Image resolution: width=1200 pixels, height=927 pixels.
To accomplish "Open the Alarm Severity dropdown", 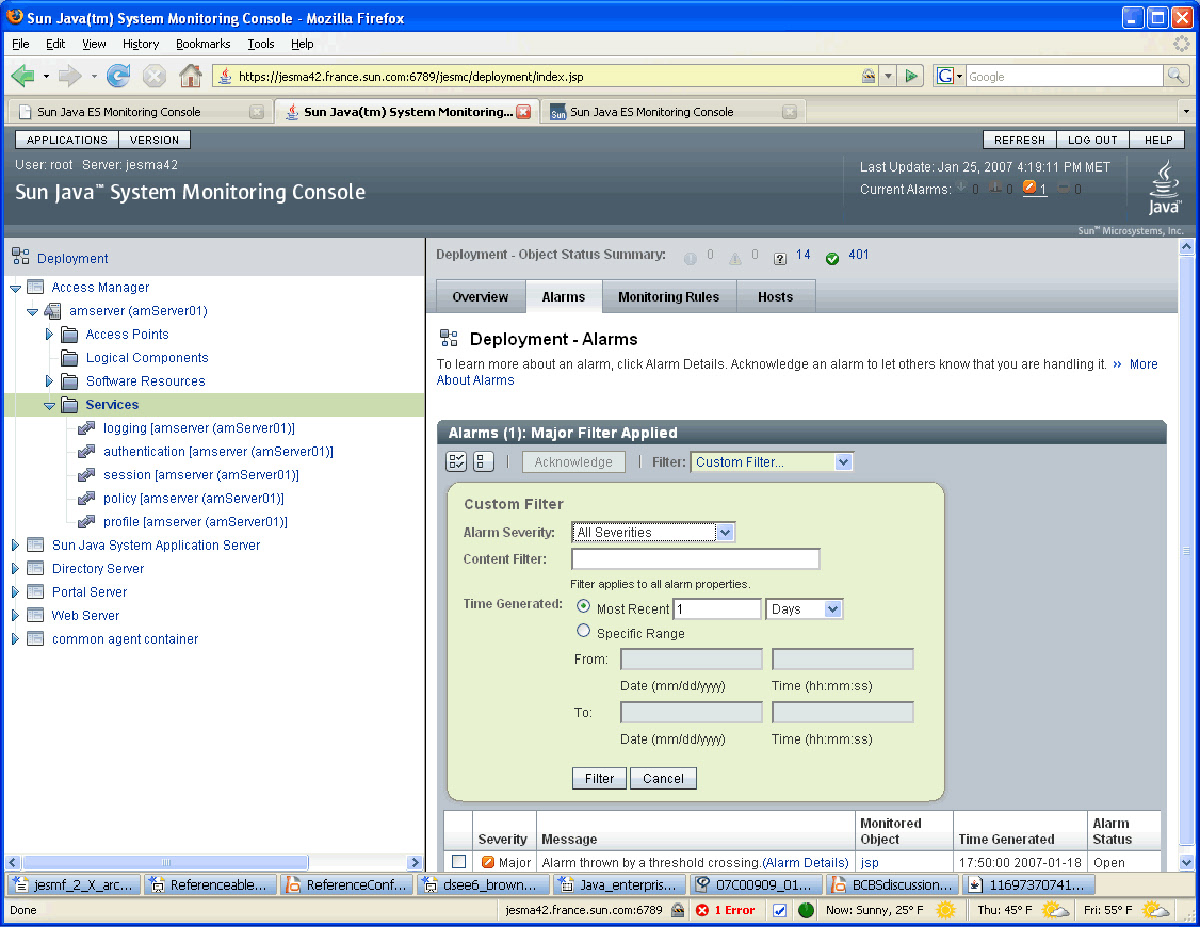I will [x=653, y=532].
